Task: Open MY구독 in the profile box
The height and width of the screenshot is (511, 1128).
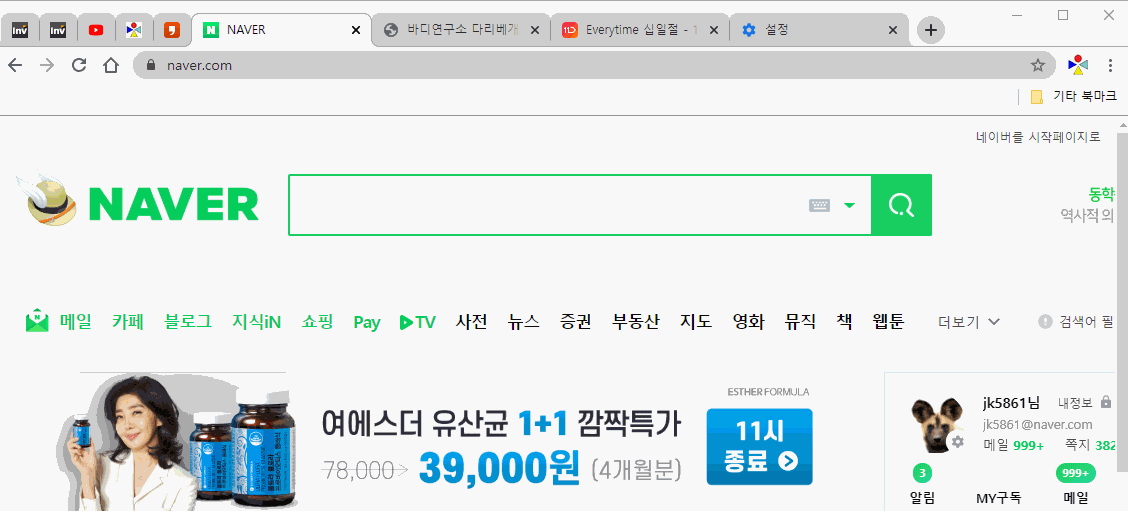Action: [999, 497]
